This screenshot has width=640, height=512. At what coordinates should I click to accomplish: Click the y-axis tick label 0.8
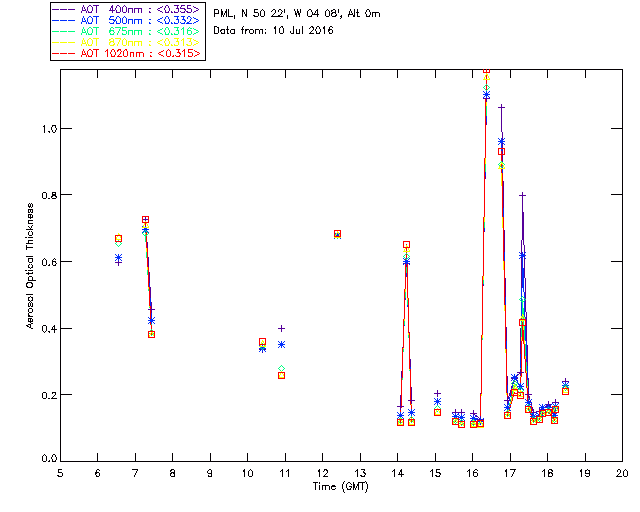[49, 195]
